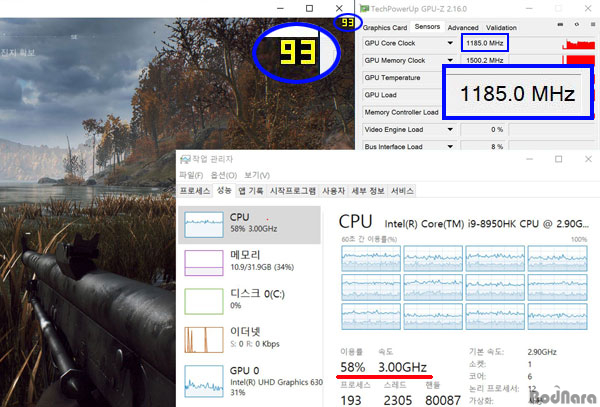Viewport: 600px width, 407px height.
Task: Open the 앱 기록 tab
Action: tap(251, 190)
